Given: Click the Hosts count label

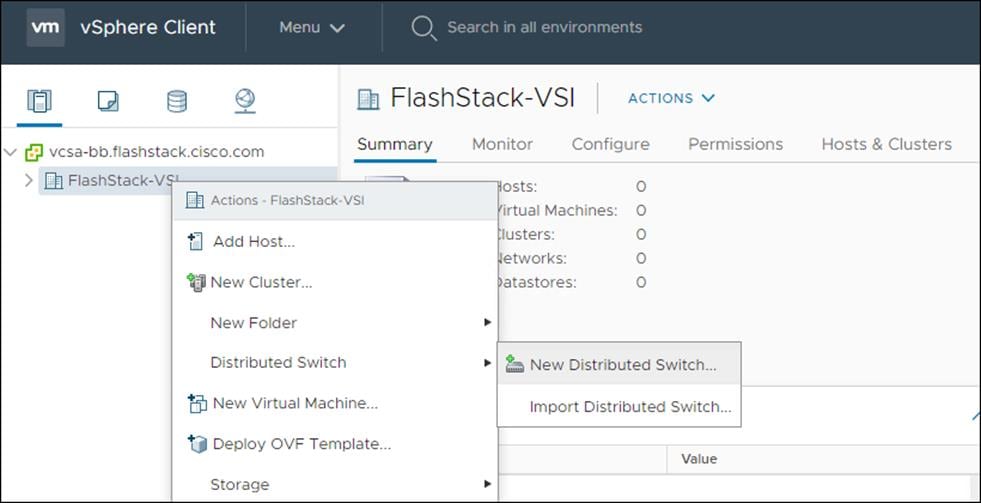Looking at the screenshot, I should pyautogui.click(x=517, y=187).
